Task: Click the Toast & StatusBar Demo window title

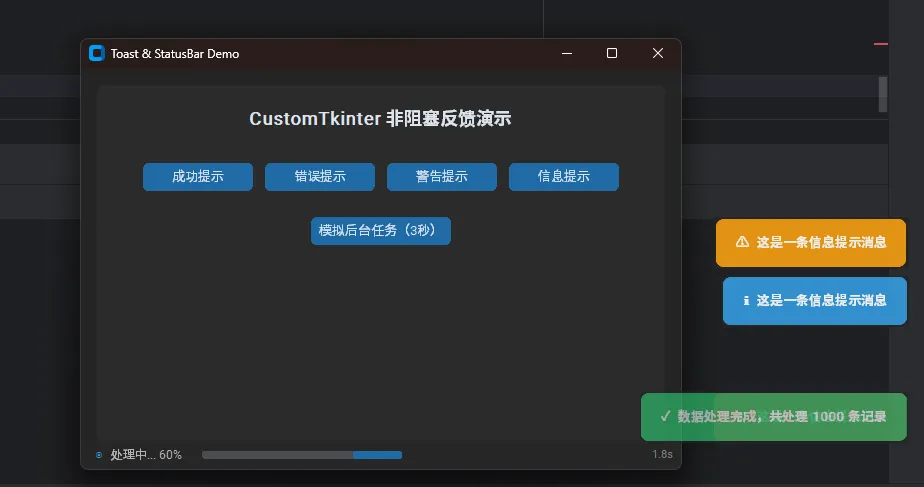Action: pyautogui.click(x=175, y=54)
